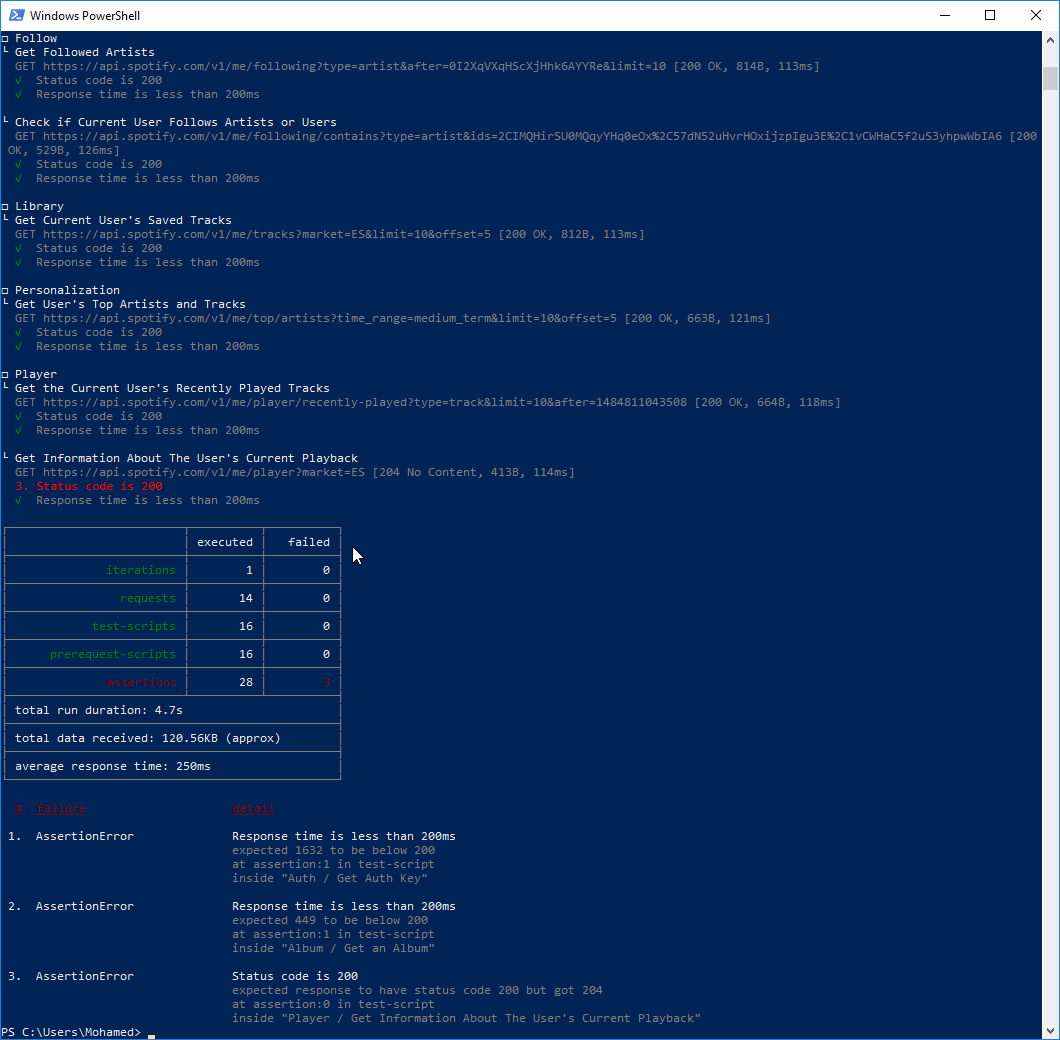Click the failed assertions count 3

click(x=327, y=682)
